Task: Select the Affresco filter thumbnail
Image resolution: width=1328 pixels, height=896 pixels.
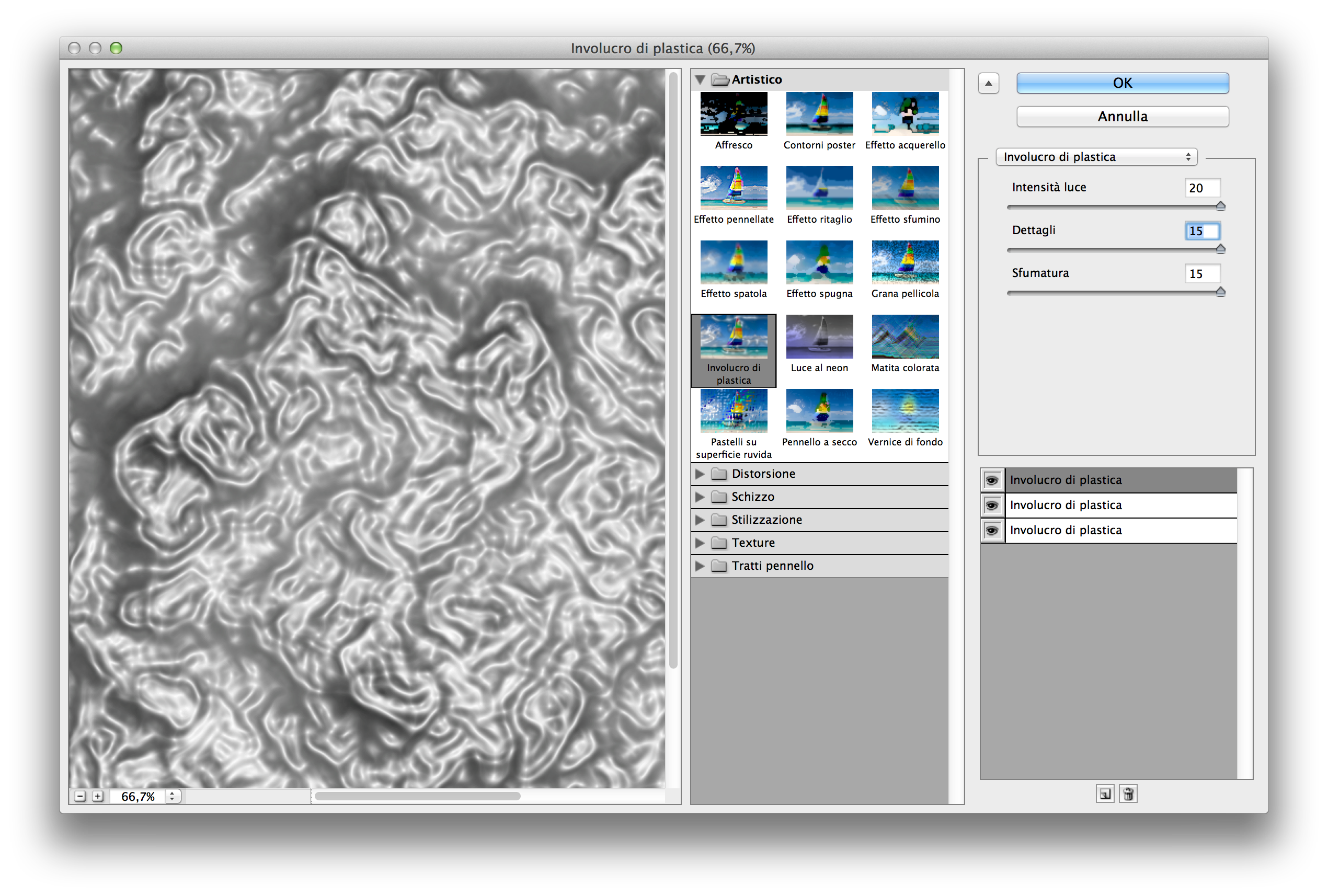Action: 733,114
